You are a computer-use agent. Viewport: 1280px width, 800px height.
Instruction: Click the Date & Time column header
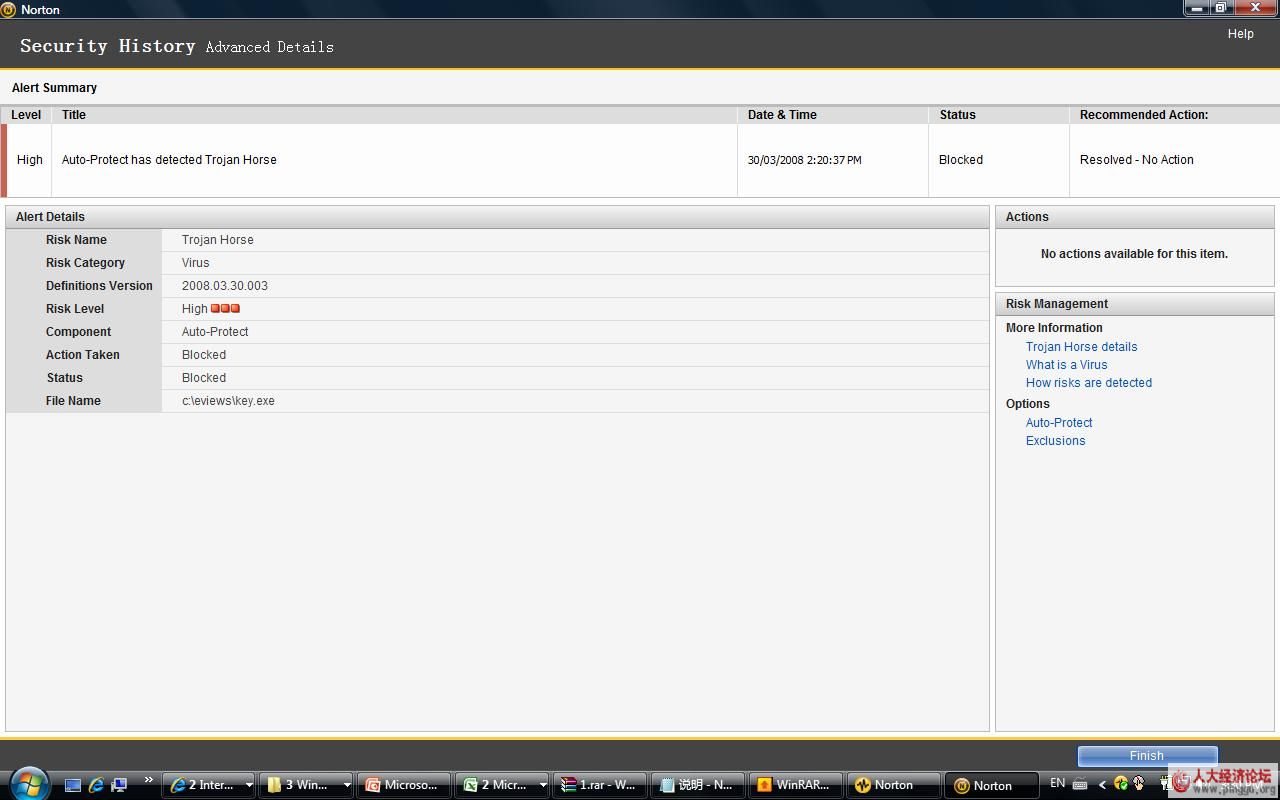pyautogui.click(x=833, y=115)
